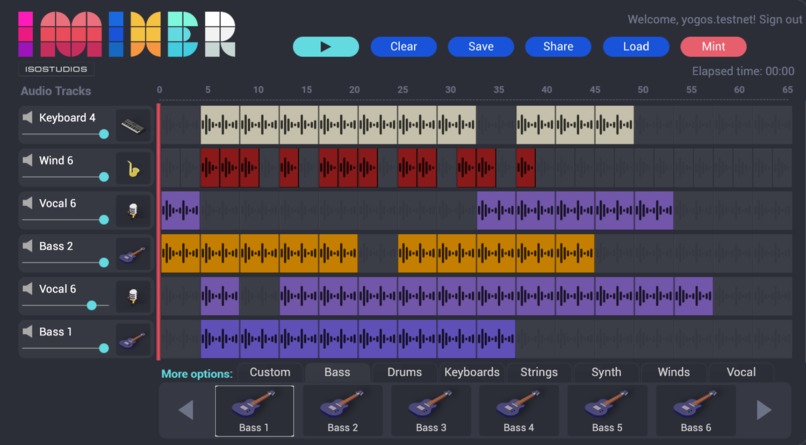The image size is (806, 445).
Task: Select the Bass 4 instrument thumbnail
Action: point(519,411)
